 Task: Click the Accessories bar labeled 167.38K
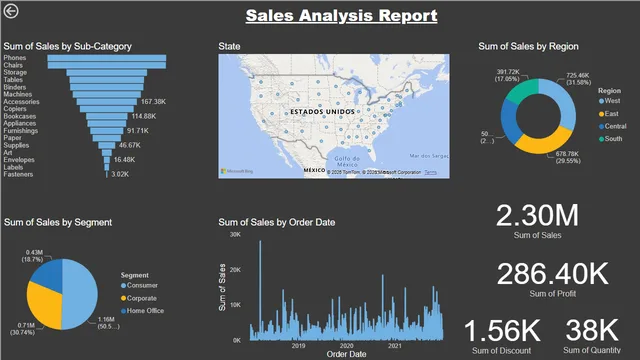coord(107,102)
